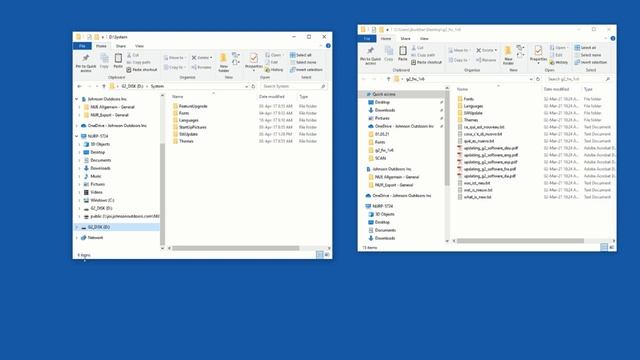This screenshot has height=360, width=640.
Task: Click Help icon in D:\System window
Action: (328, 46)
